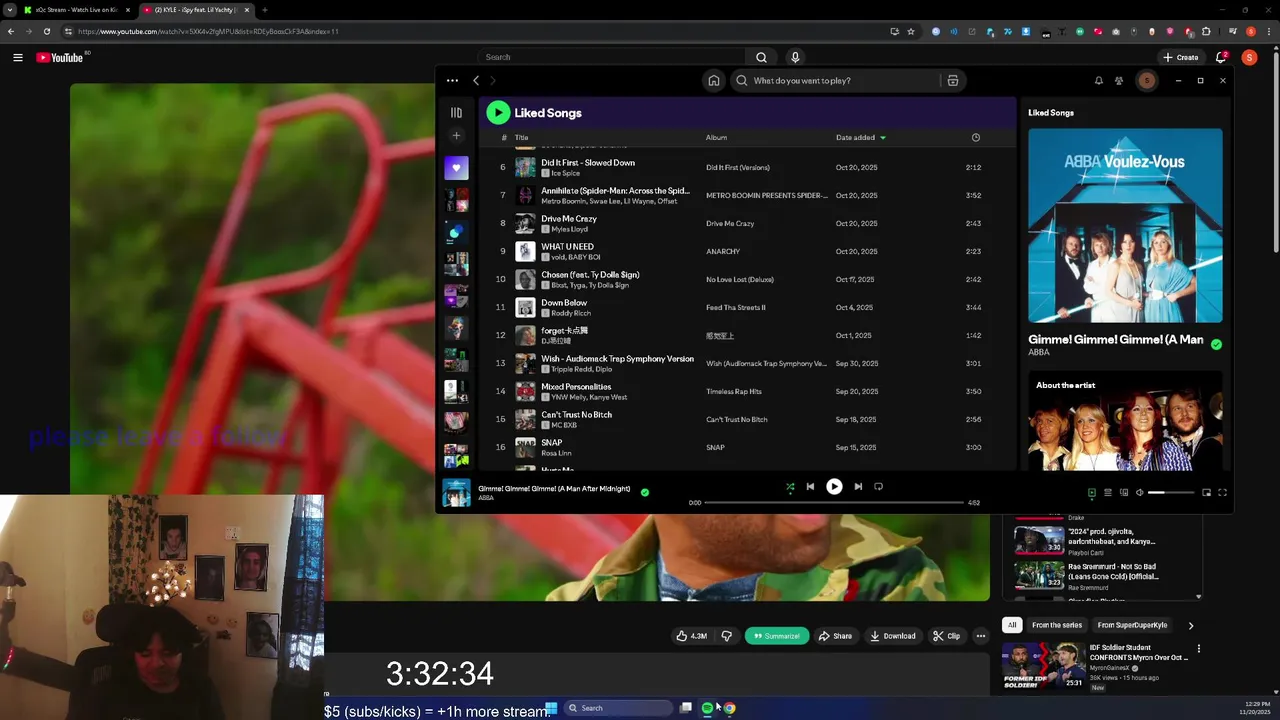Click the YouTube search box
The width and height of the screenshot is (1280, 720).
(x=612, y=57)
